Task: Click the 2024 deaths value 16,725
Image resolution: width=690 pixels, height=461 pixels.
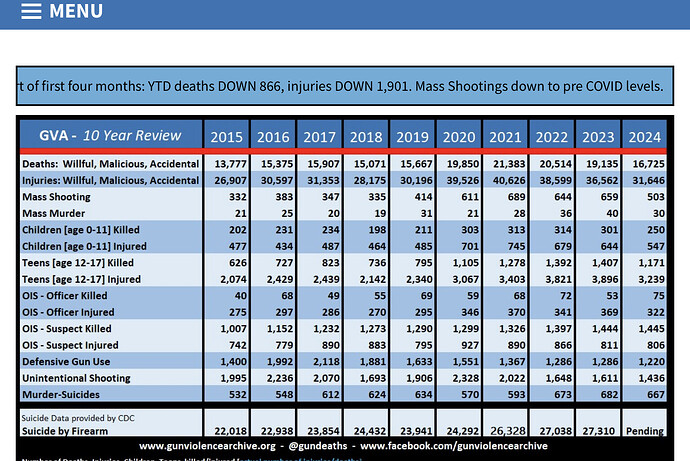Action: [x=649, y=164]
